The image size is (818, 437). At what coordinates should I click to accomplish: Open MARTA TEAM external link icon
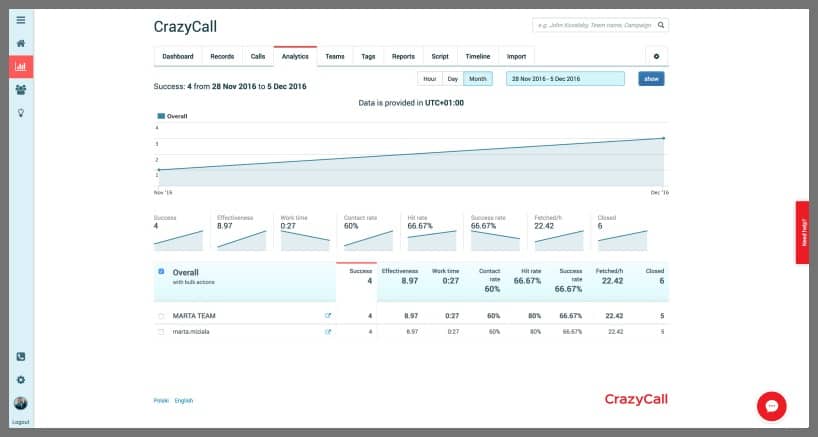pyautogui.click(x=327, y=316)
